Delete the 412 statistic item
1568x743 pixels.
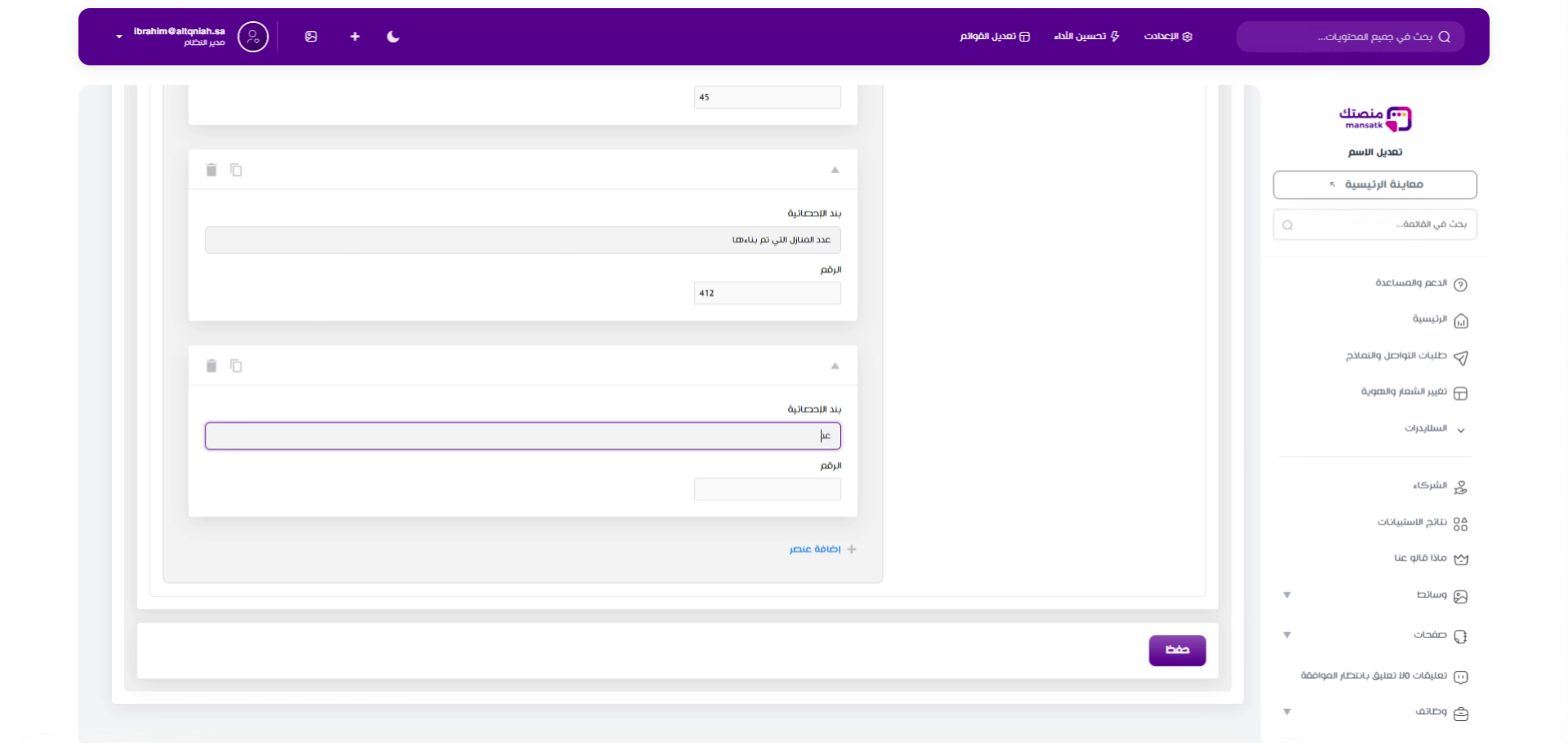tap(212, 170)
